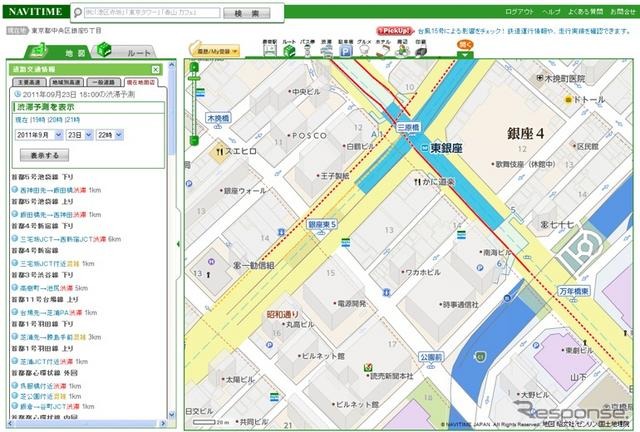Select the 現在地周辺 tab

click(x=141, y=82)
